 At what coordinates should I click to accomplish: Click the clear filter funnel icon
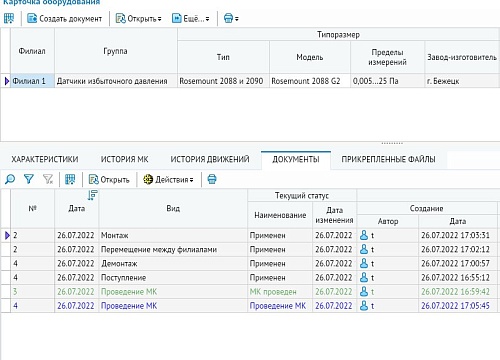[48, 179]
